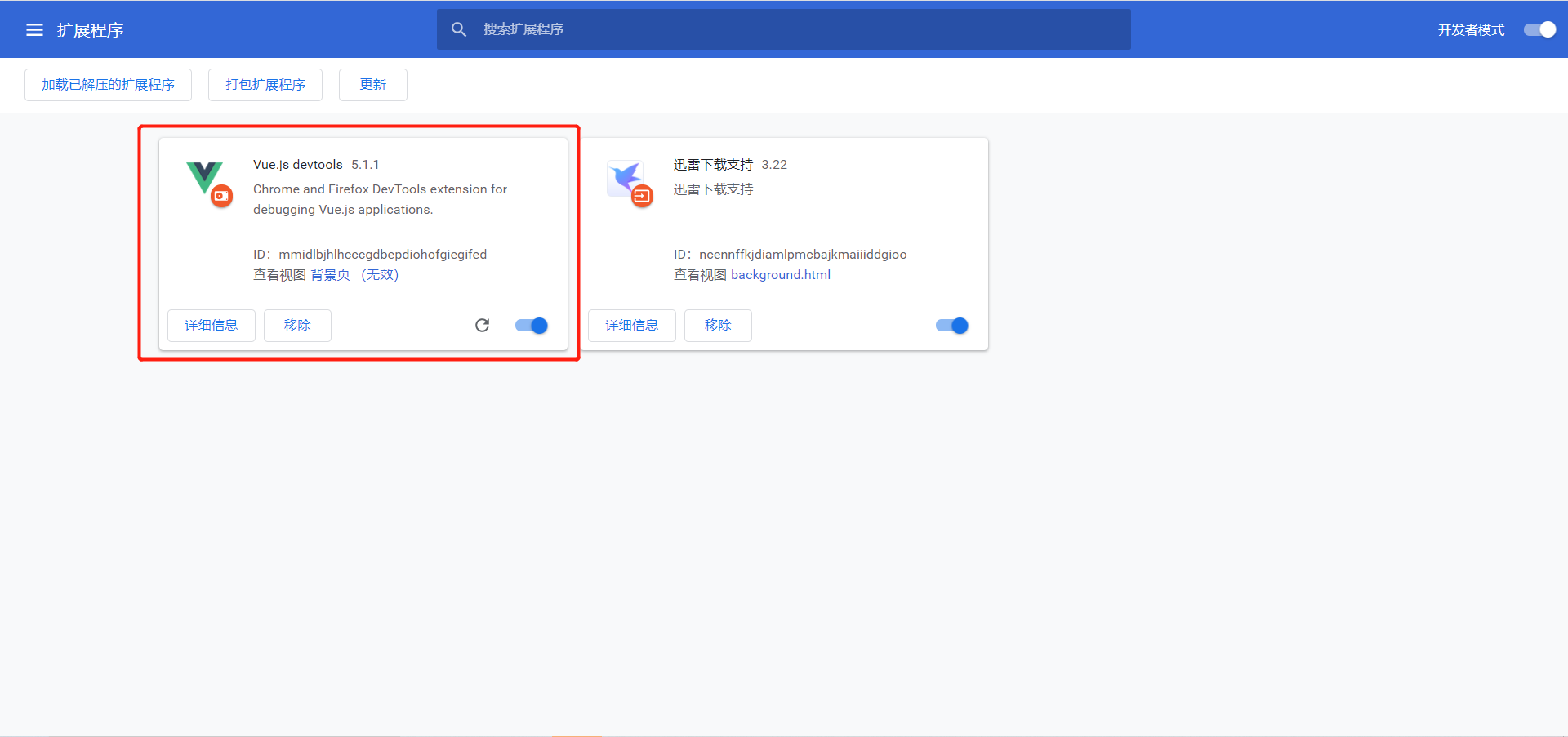Click the mmidlbjhlhcccgdbepdiohofgiegifed ID text
The image size is (1568, 737).
[x=383, y=255]
